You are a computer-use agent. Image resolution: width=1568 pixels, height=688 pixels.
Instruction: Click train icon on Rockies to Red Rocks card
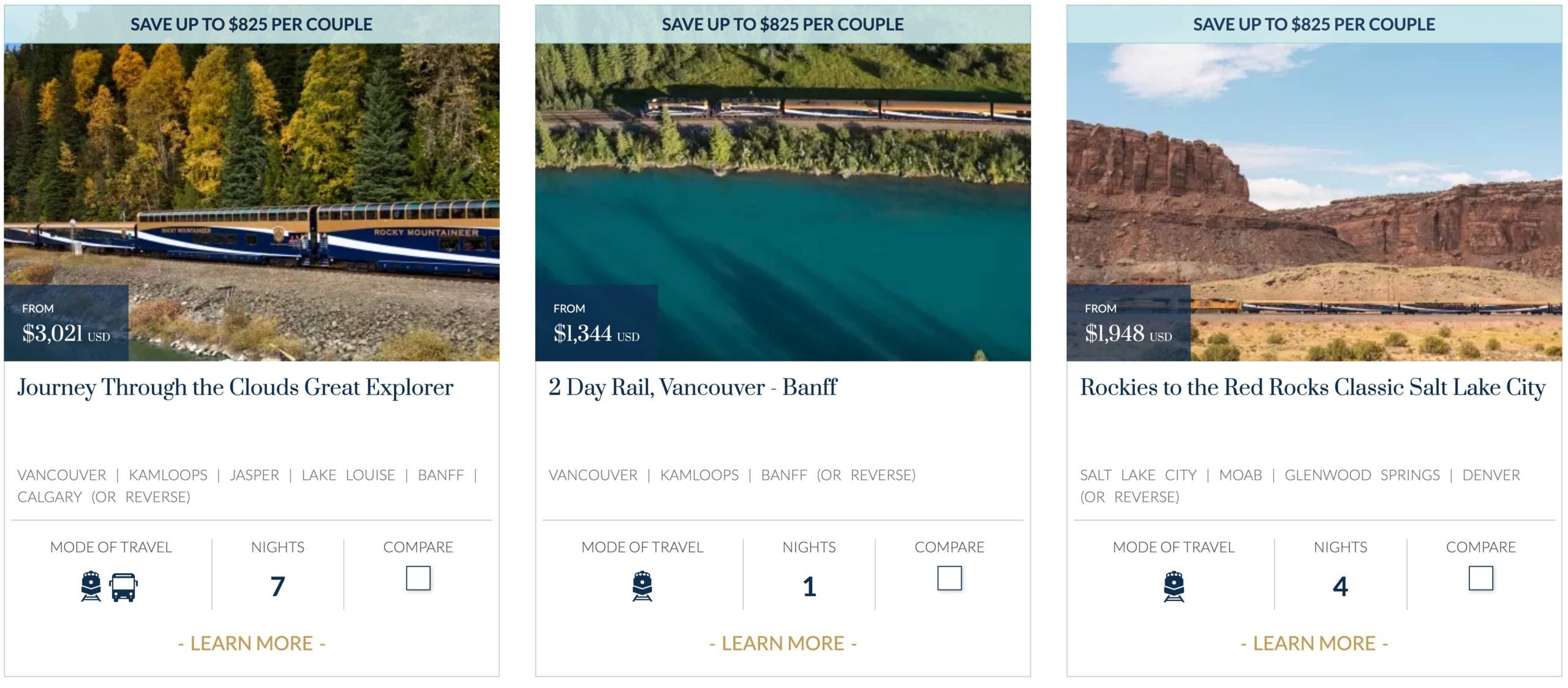(1174, 586)
